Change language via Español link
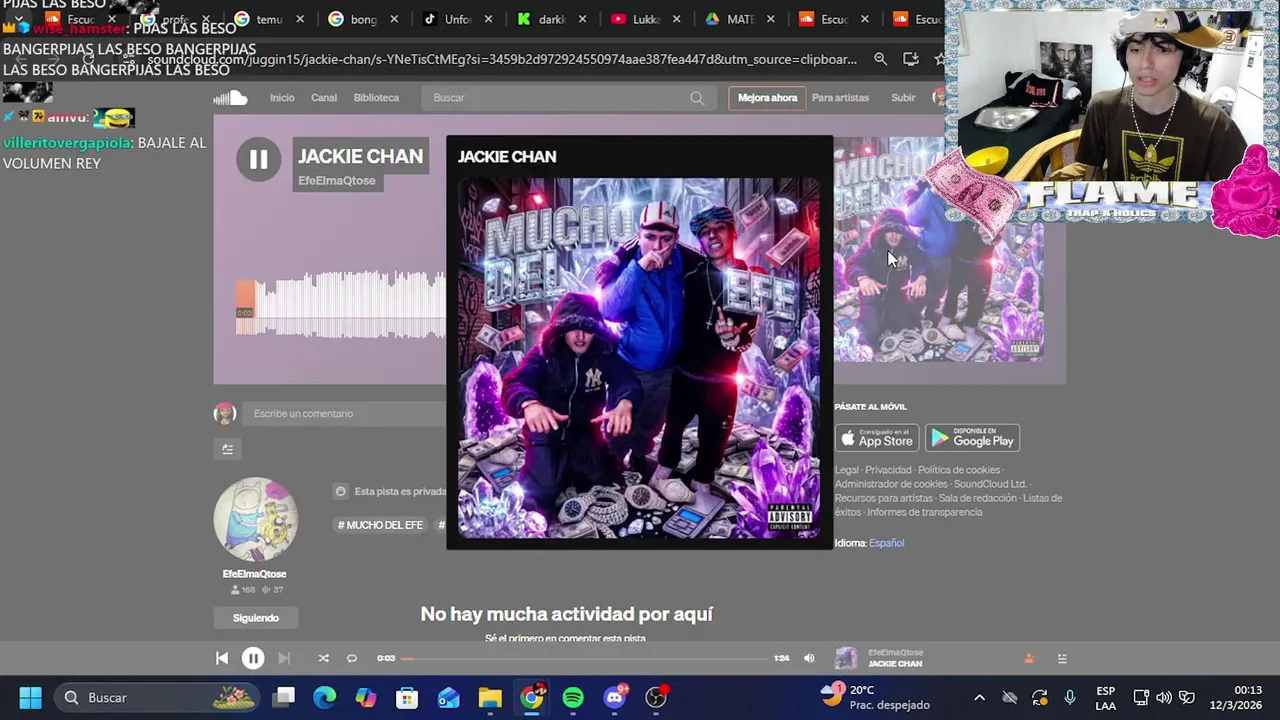Viewport: 1280px width, 720px height. [x=886, y=543]
